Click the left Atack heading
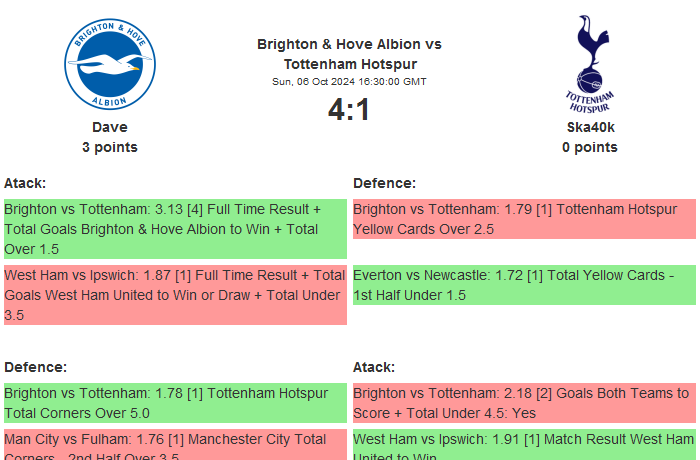 (x=25, y=183)
